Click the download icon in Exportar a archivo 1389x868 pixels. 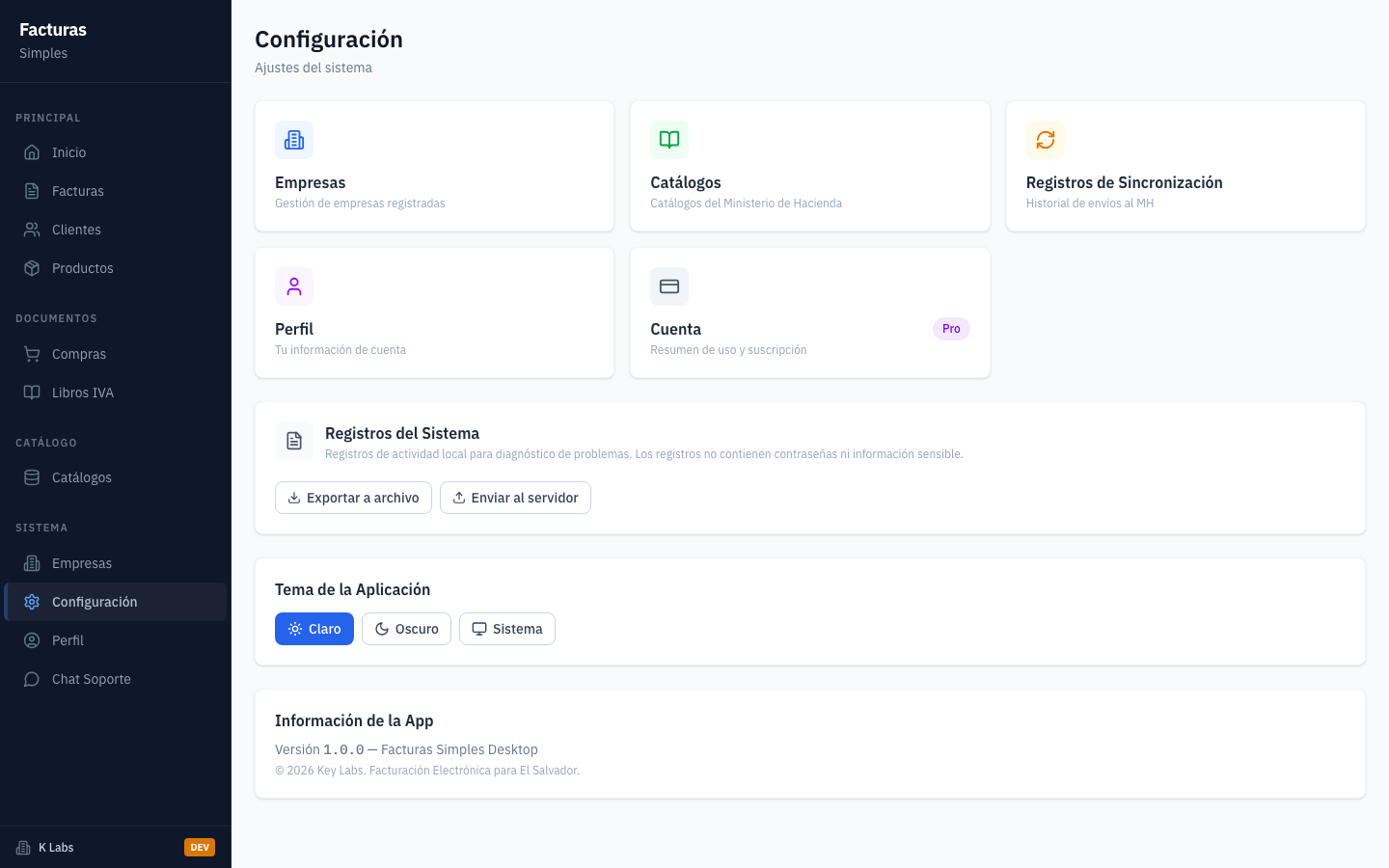[294, 498]
